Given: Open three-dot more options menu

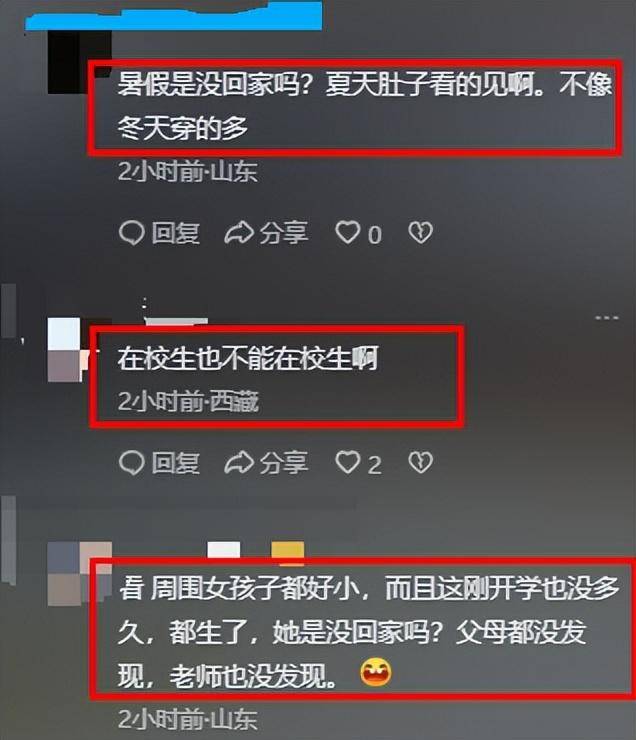Looking at the screenshot, I should pos(607,318).
